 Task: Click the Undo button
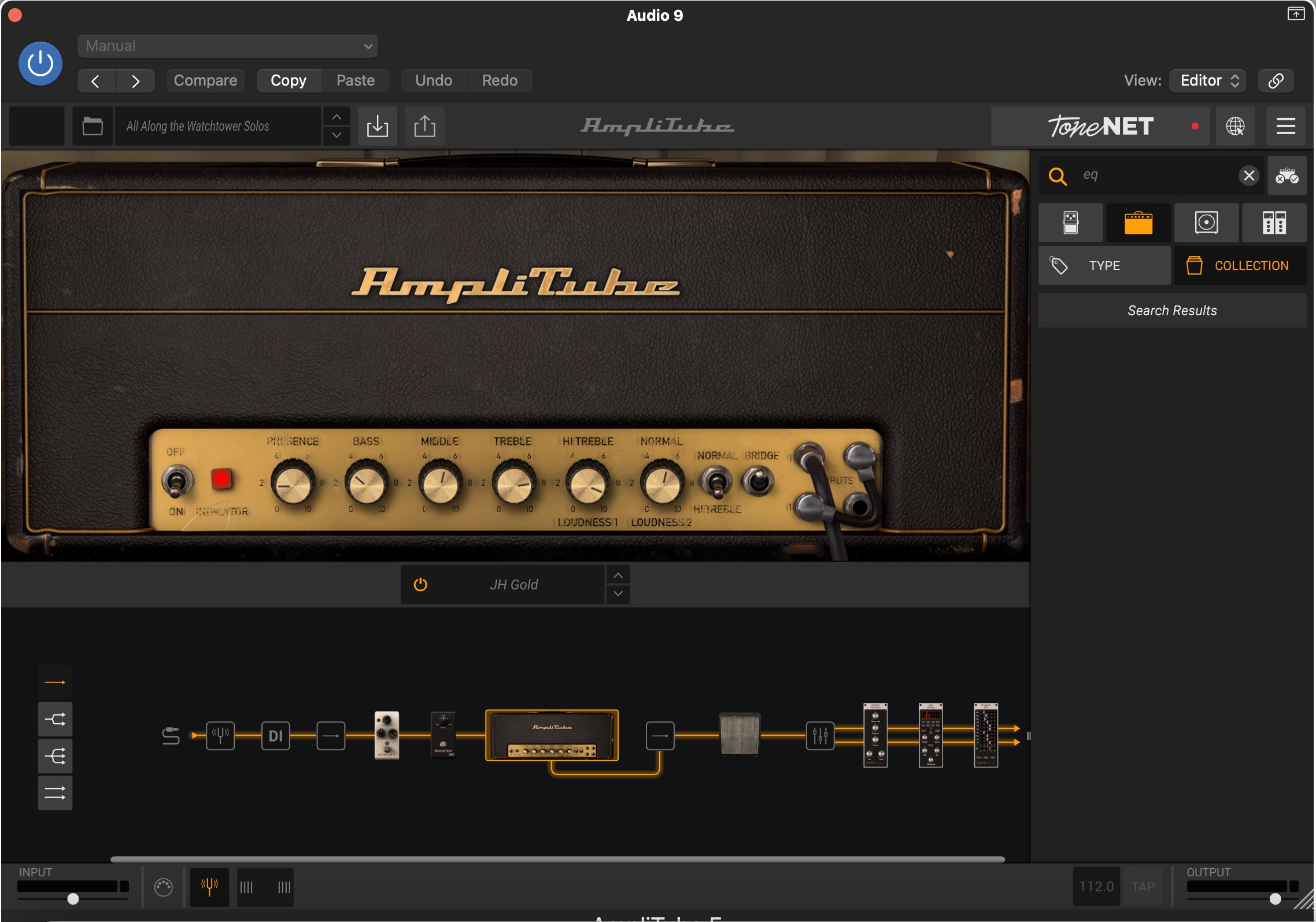pyautogui.click(x=434, y=81)
